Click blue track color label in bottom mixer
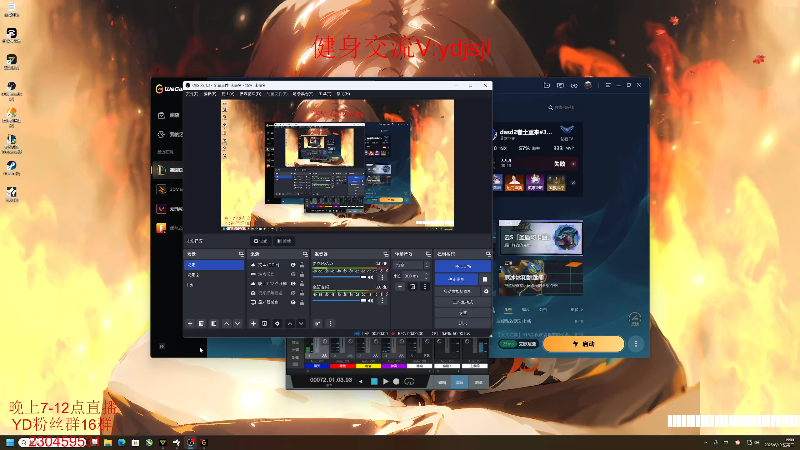This screenshot has width=800, height=450. tap(317, 366)
